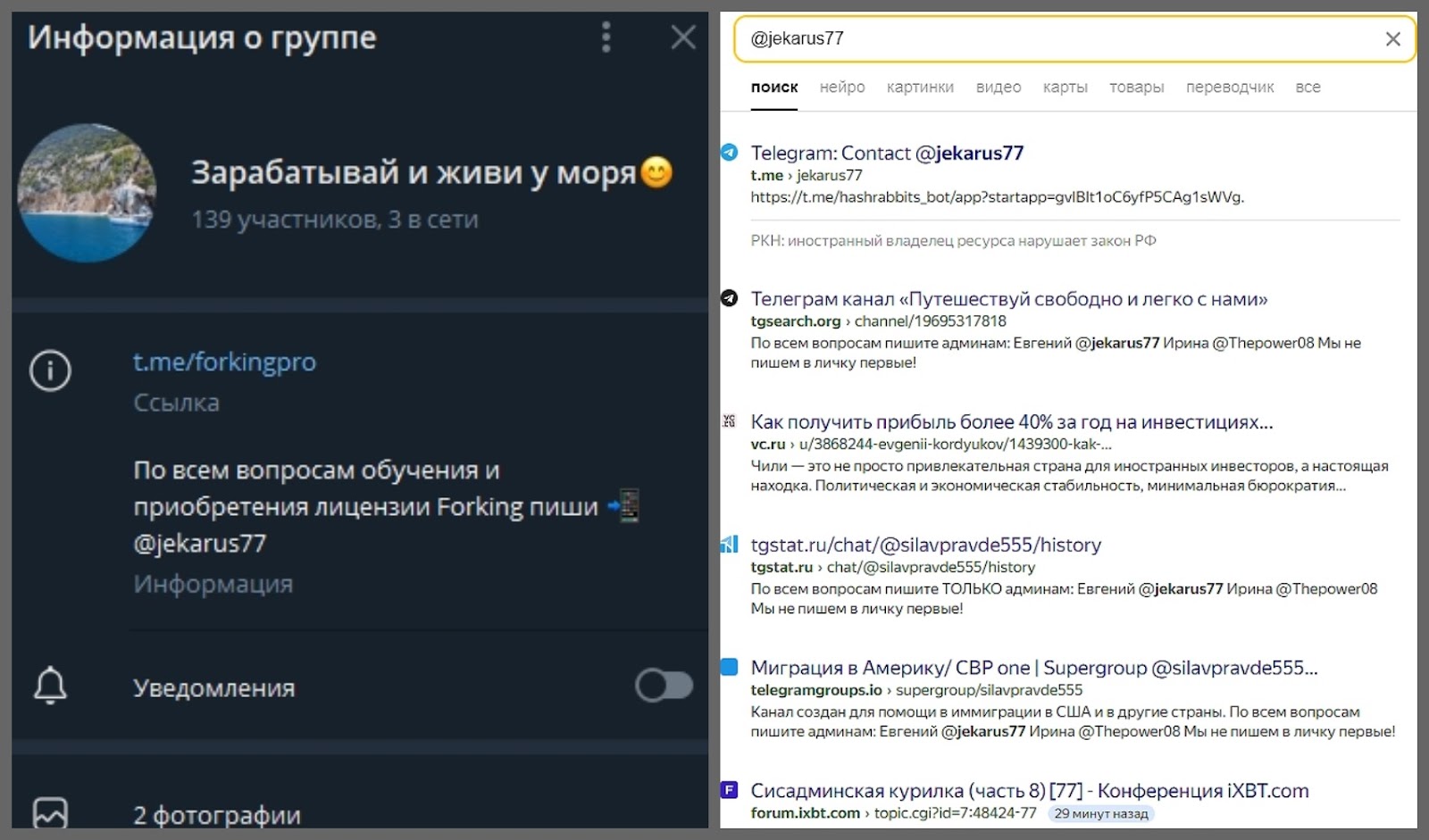Click the search field containing @jekarus77
Viewport: 1429px width, 840px height.
point(1054,39)
